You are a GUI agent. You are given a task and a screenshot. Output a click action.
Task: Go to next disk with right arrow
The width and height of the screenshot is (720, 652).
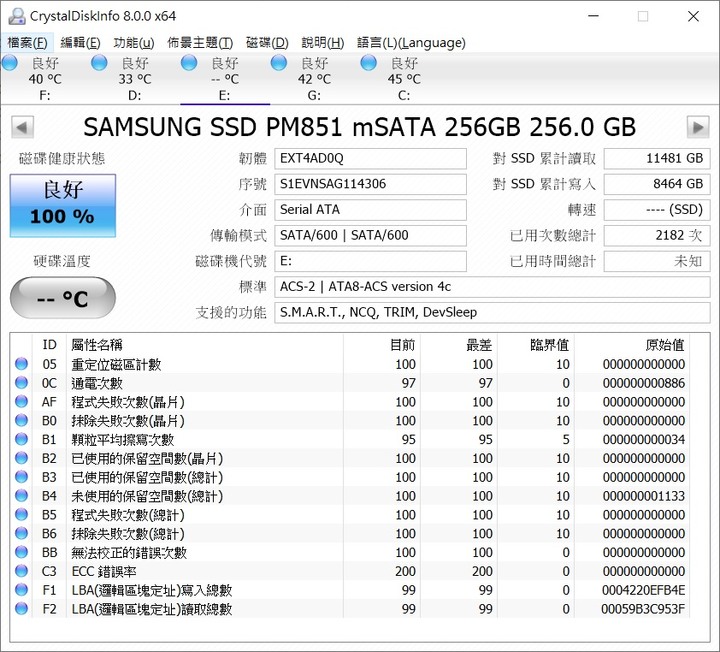click(x=698, y=127)
